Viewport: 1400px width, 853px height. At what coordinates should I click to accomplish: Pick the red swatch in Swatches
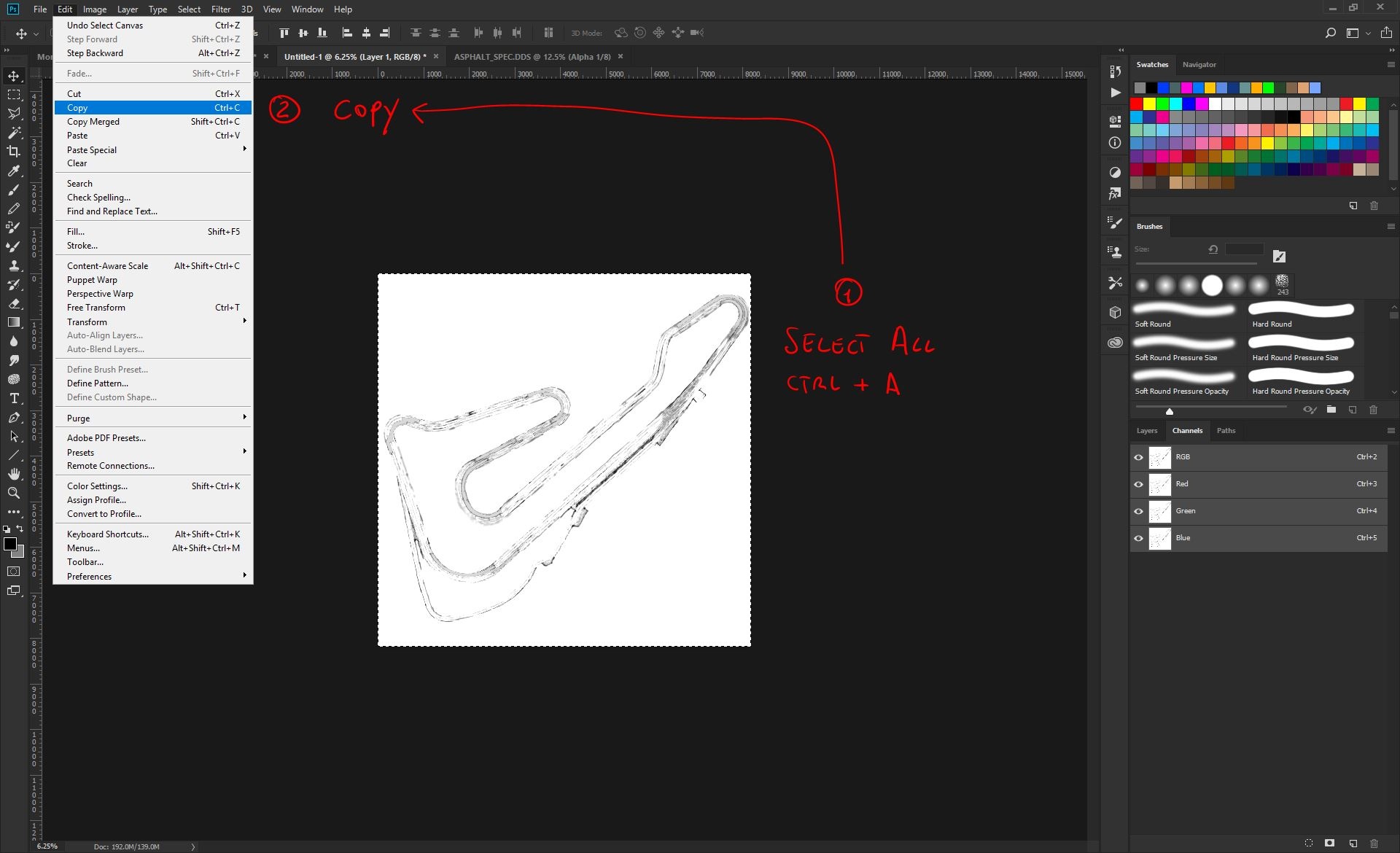[1136, 104]
